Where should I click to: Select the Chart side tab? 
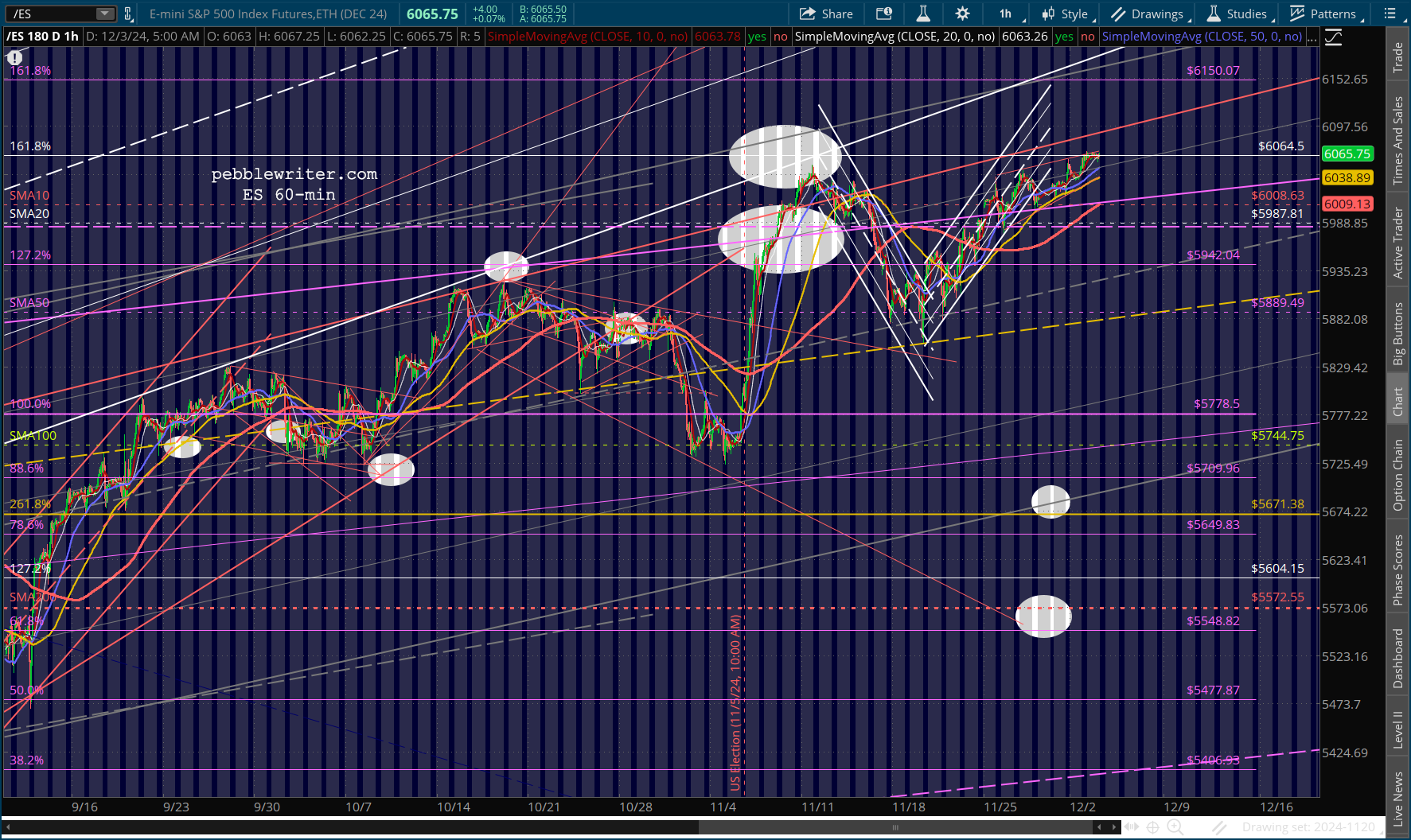point(1398,402)
